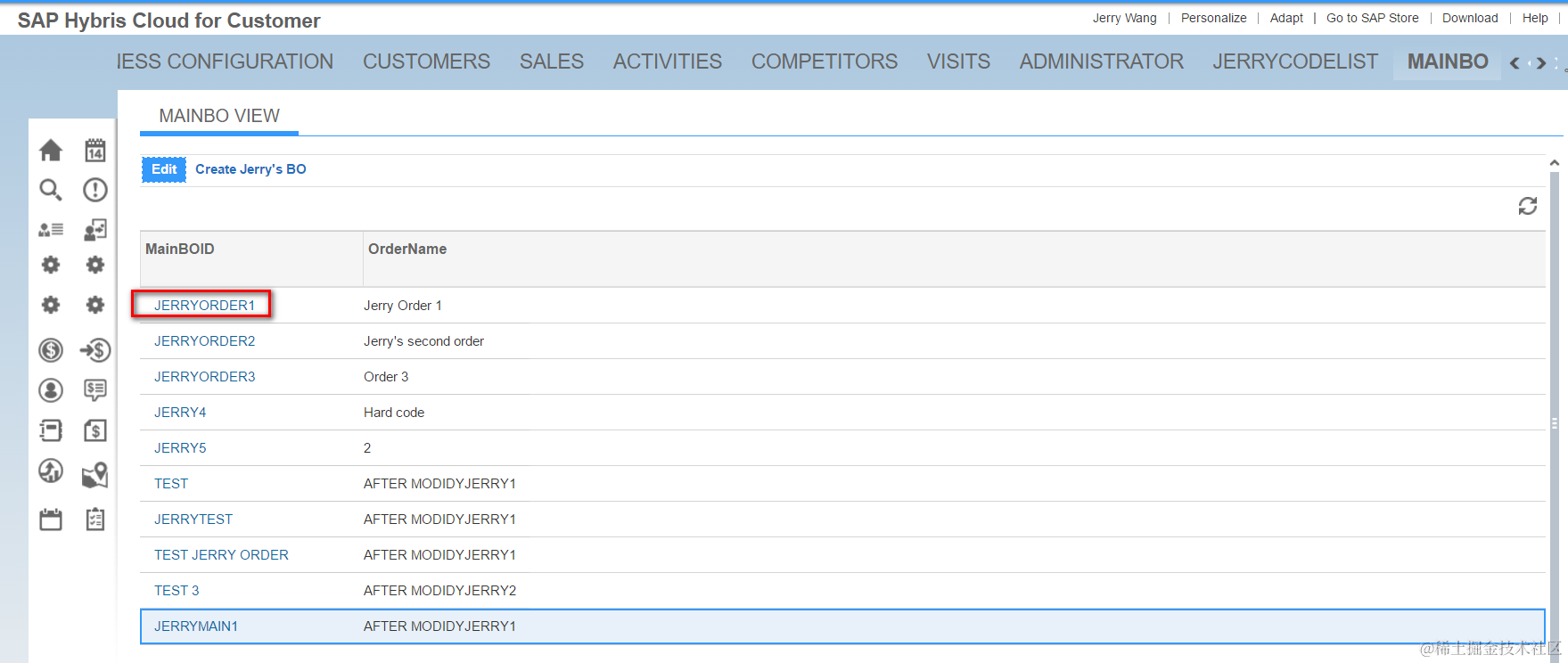Open the magnifier search icon in sidebar
1568x663 pixels.
coord(51,190)
